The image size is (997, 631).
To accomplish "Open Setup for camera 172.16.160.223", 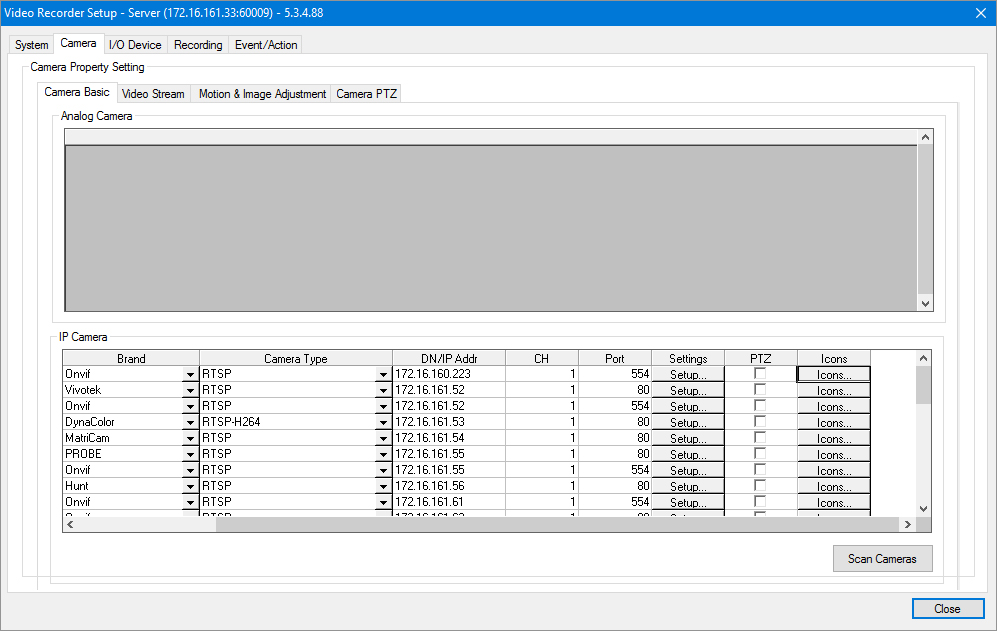I will (x=688, y=374).
